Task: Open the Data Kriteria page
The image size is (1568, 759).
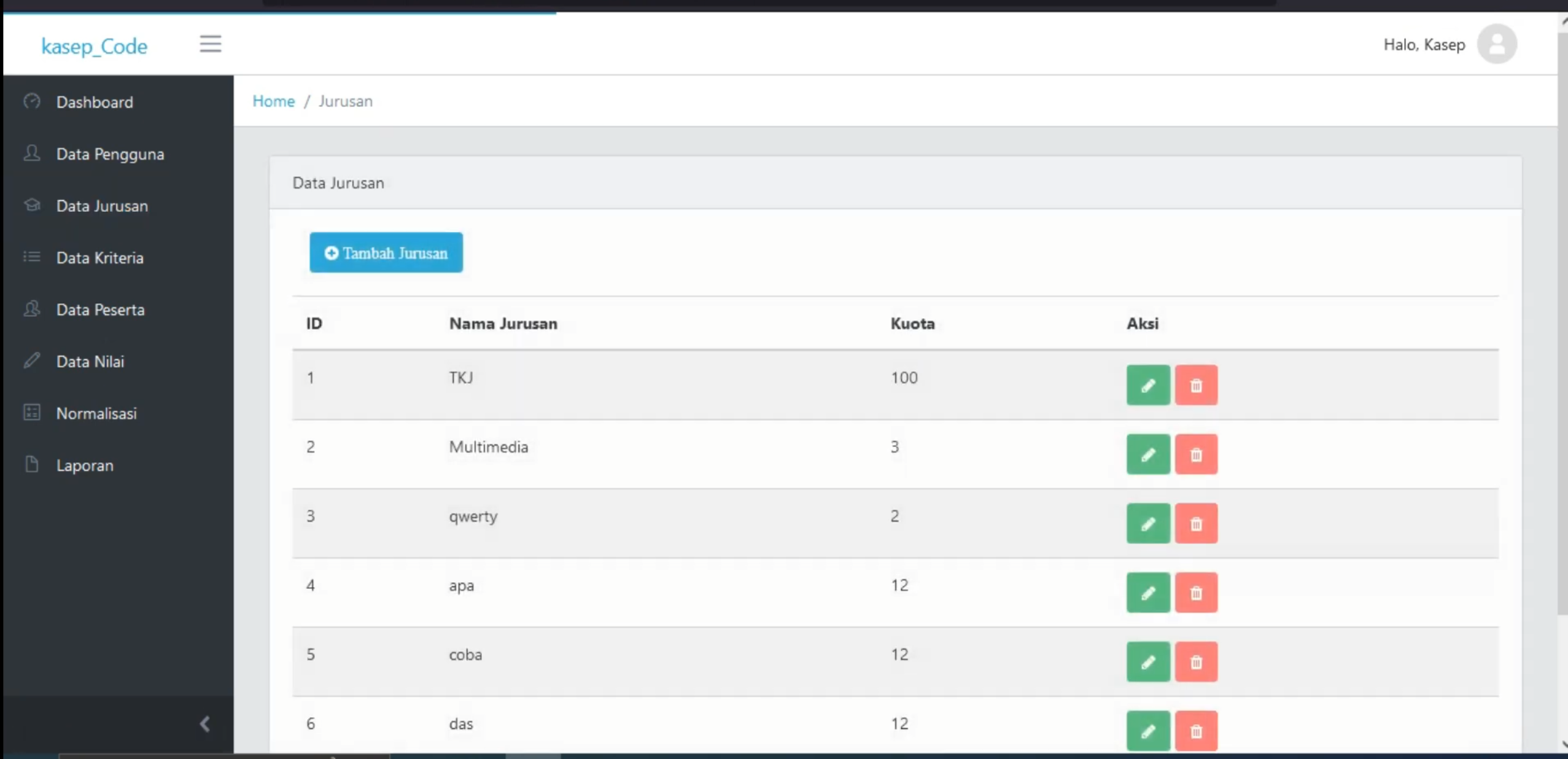Action: (118, 257)
